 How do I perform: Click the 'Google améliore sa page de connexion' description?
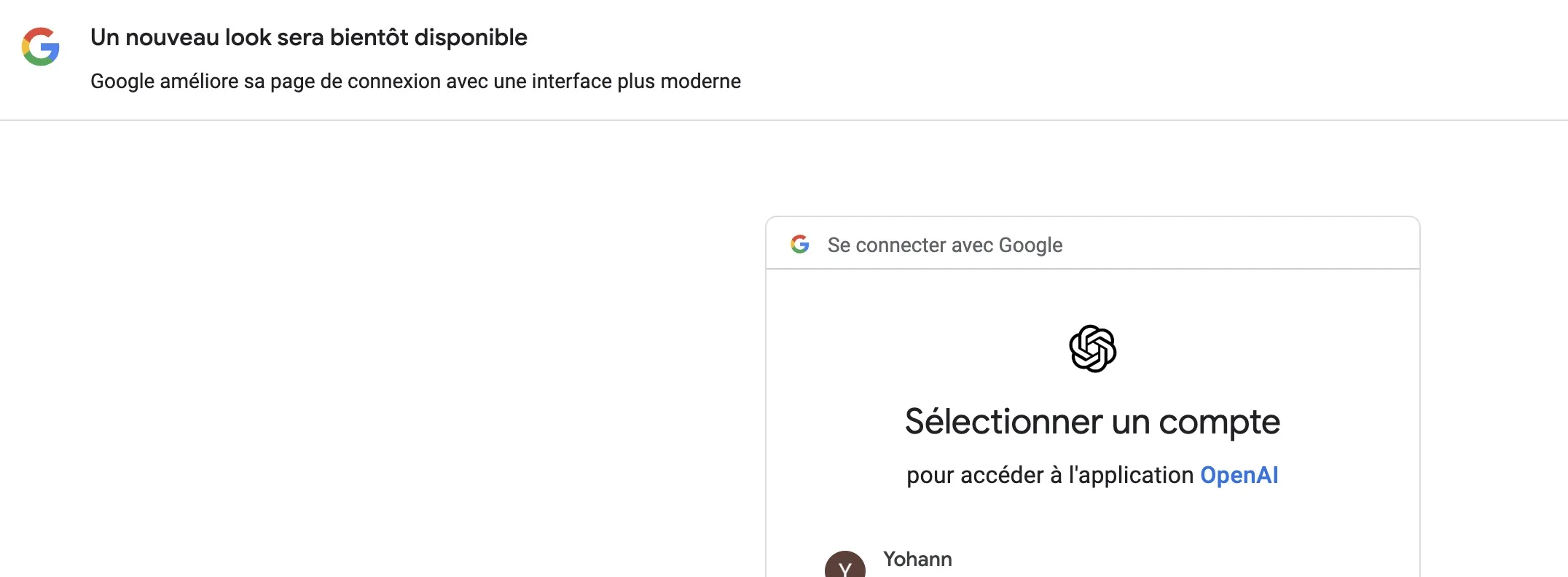click(415, 81)
